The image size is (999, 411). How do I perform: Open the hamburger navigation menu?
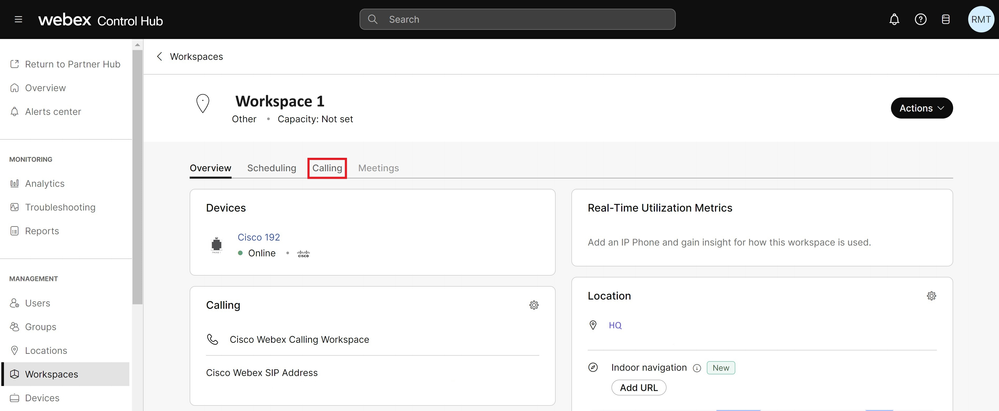pyautogui.click(x=18, y=20)
